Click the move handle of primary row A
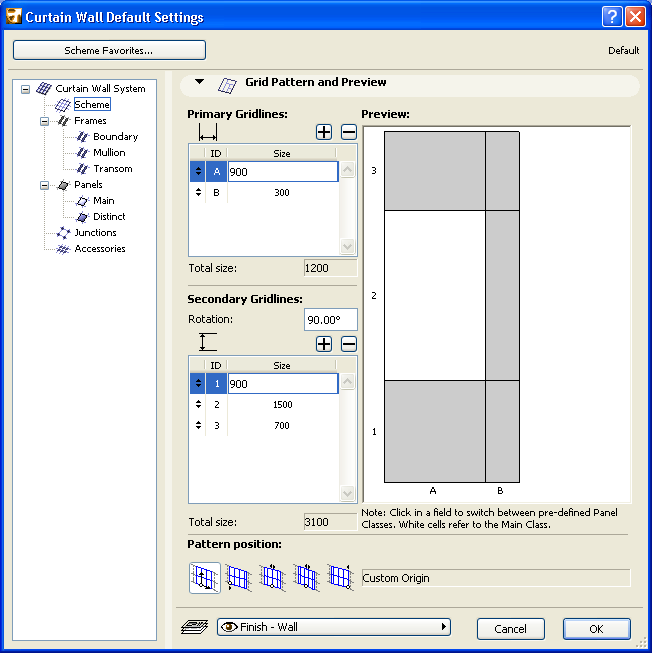This screenshot has width=652, height=653. point(198,172)
